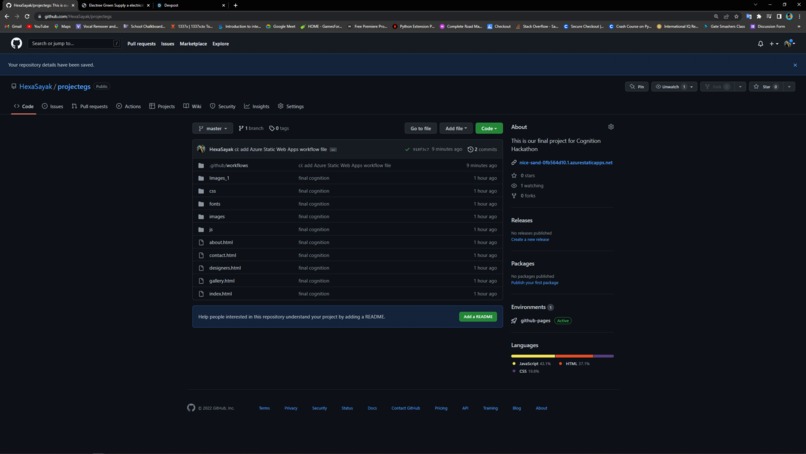806x454 pixels.
Task: Open the css folder
Action: pyautogui.click(x=212, y=191)
